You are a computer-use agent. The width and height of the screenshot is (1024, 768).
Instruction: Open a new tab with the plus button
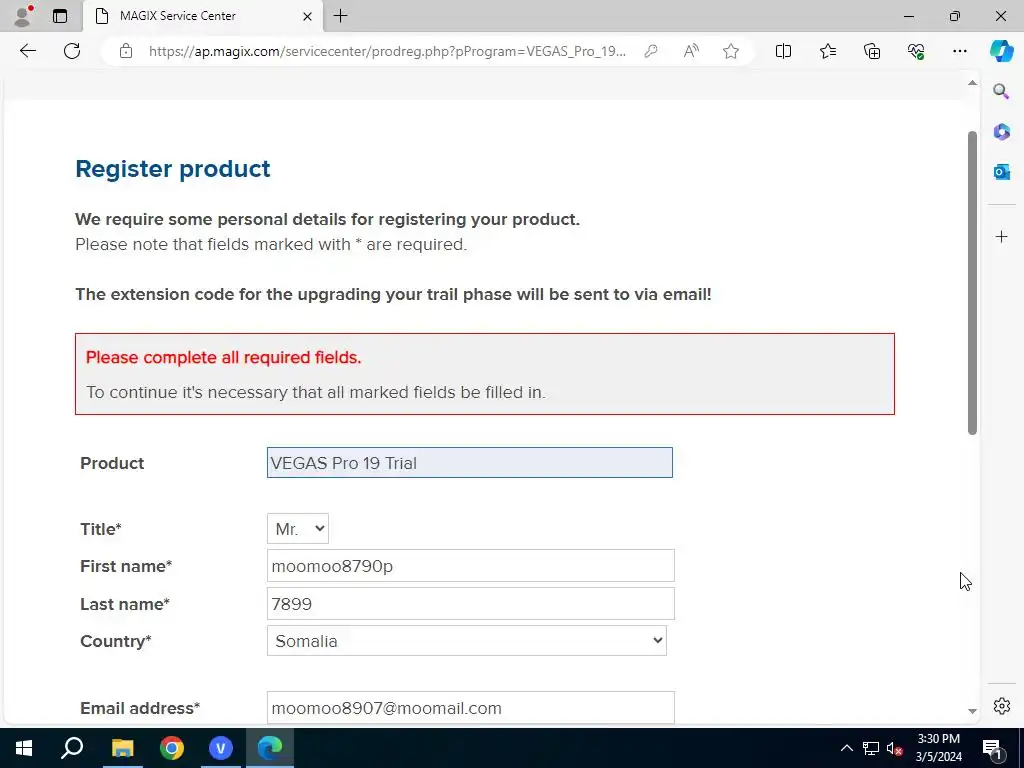coord(340,16)
